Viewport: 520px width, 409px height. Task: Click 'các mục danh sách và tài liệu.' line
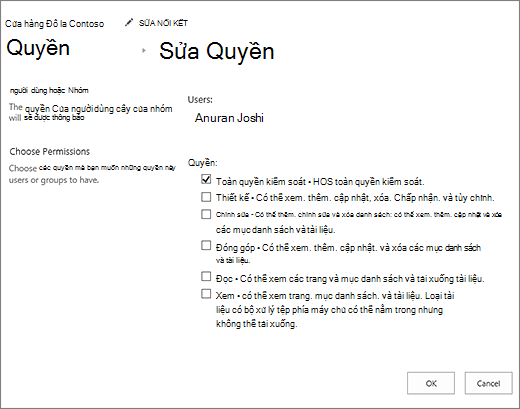tap(276, 230)
